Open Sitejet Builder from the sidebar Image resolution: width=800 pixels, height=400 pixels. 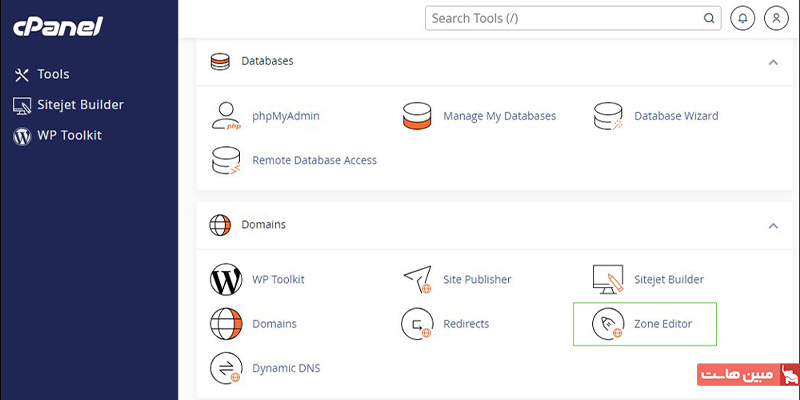point(68,105)
